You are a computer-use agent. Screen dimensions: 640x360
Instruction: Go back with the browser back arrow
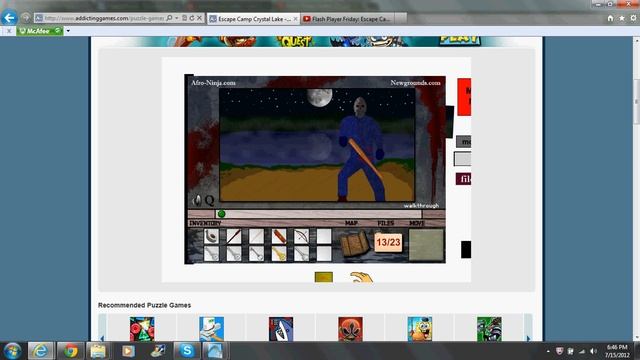[9, 18]
